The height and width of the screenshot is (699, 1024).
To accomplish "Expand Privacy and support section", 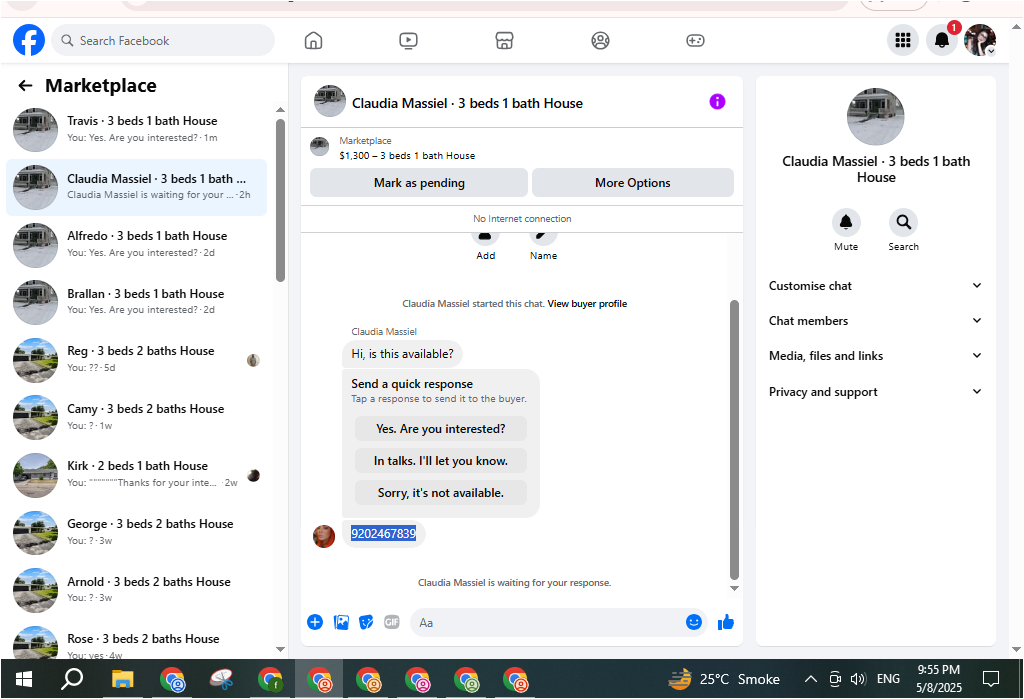I will click(875, 392).
